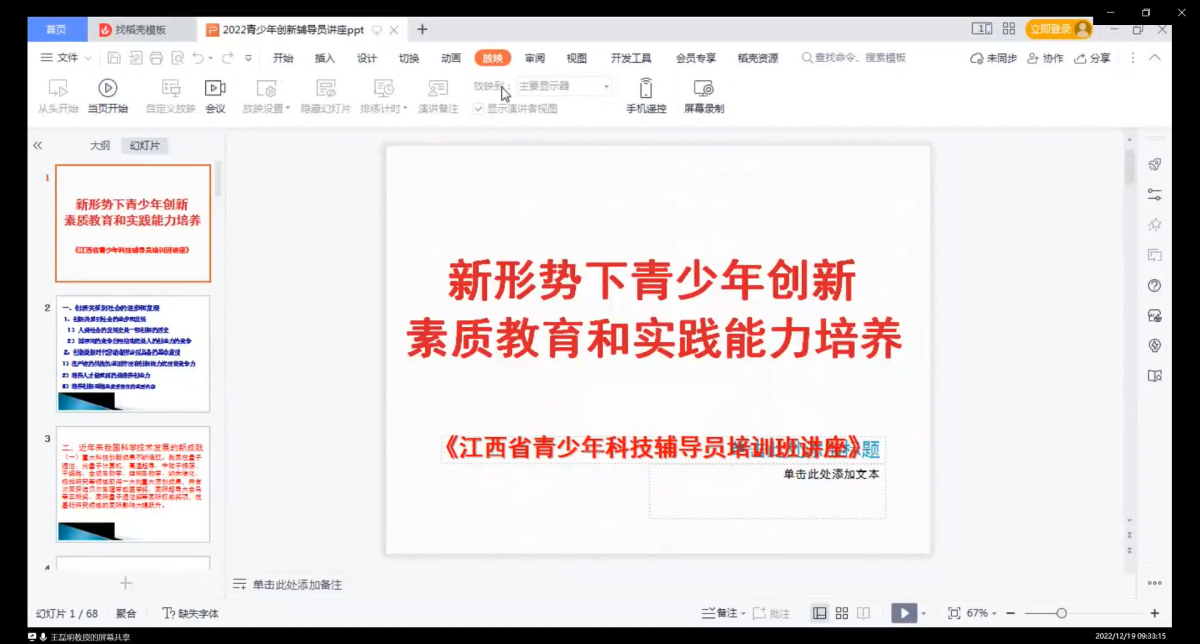Open the 大纲 outline tab
Screen dimensions: 1200x644
[100, 145]
